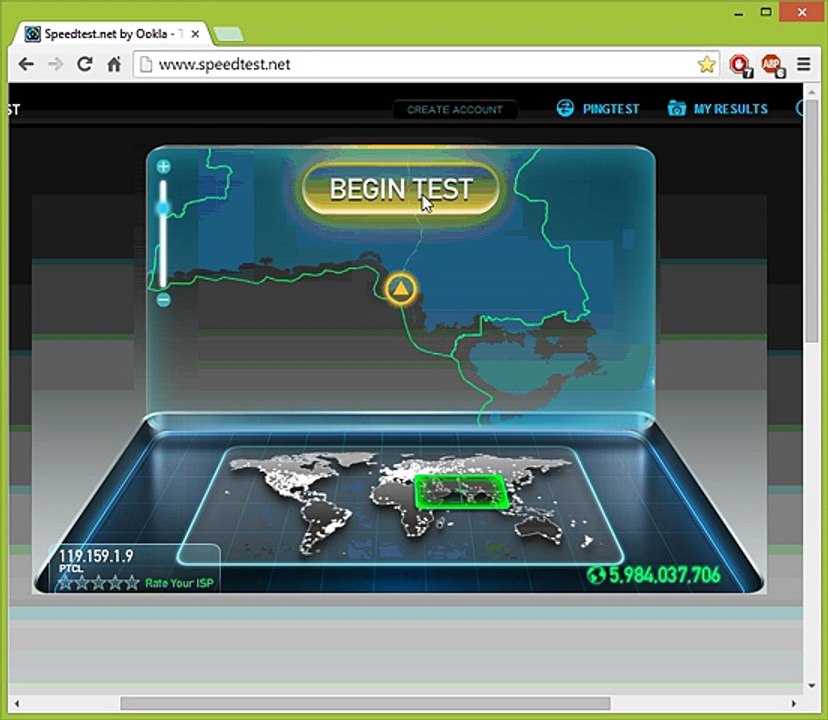Image resolution: width=828 pixels, height=720 pixels.
Task: Click the green region box on world map
Action: click(x=462, y=492)
